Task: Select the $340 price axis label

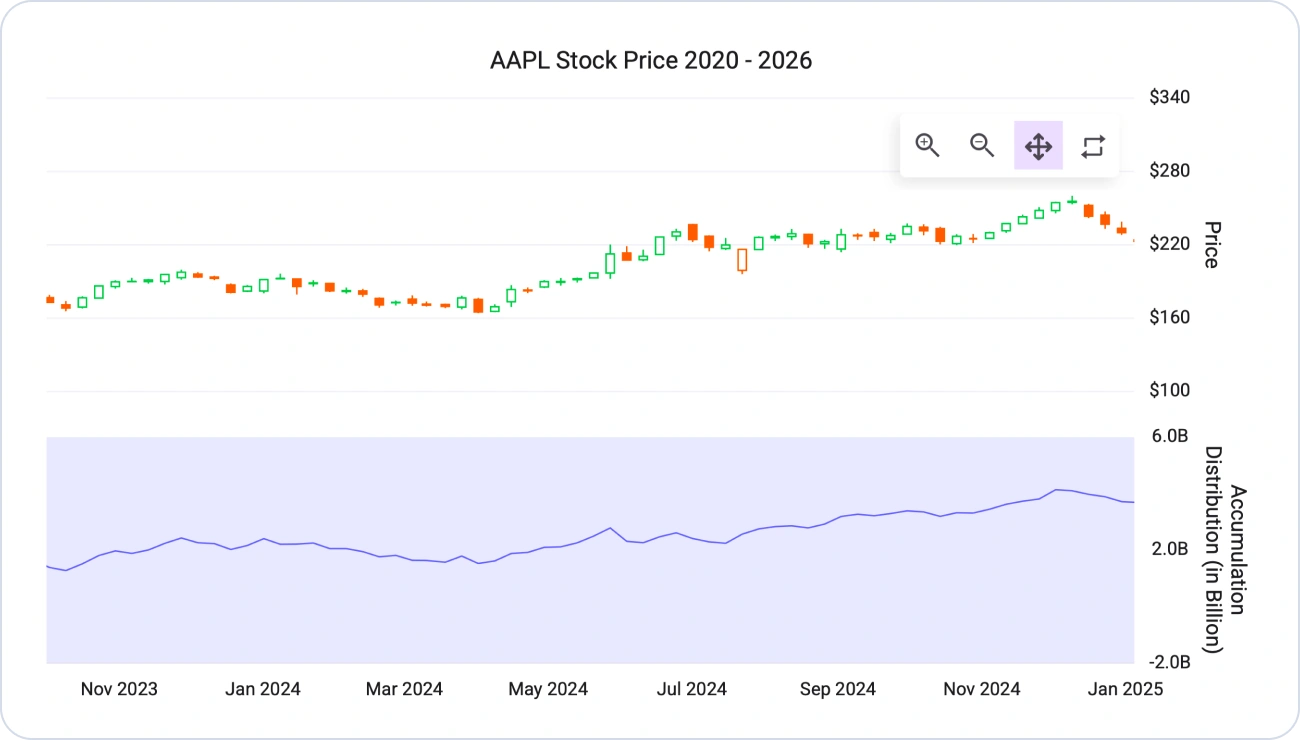Action: [1169, 98]
